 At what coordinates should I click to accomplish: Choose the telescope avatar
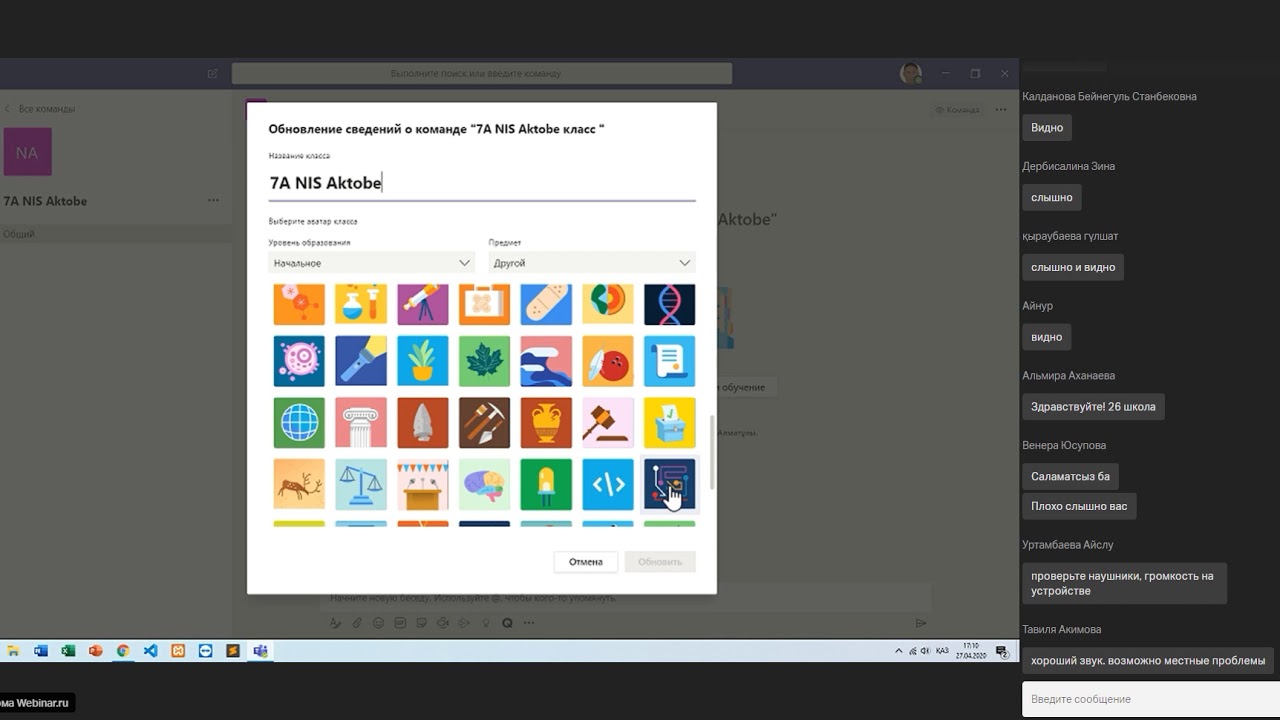pos(423,304)
